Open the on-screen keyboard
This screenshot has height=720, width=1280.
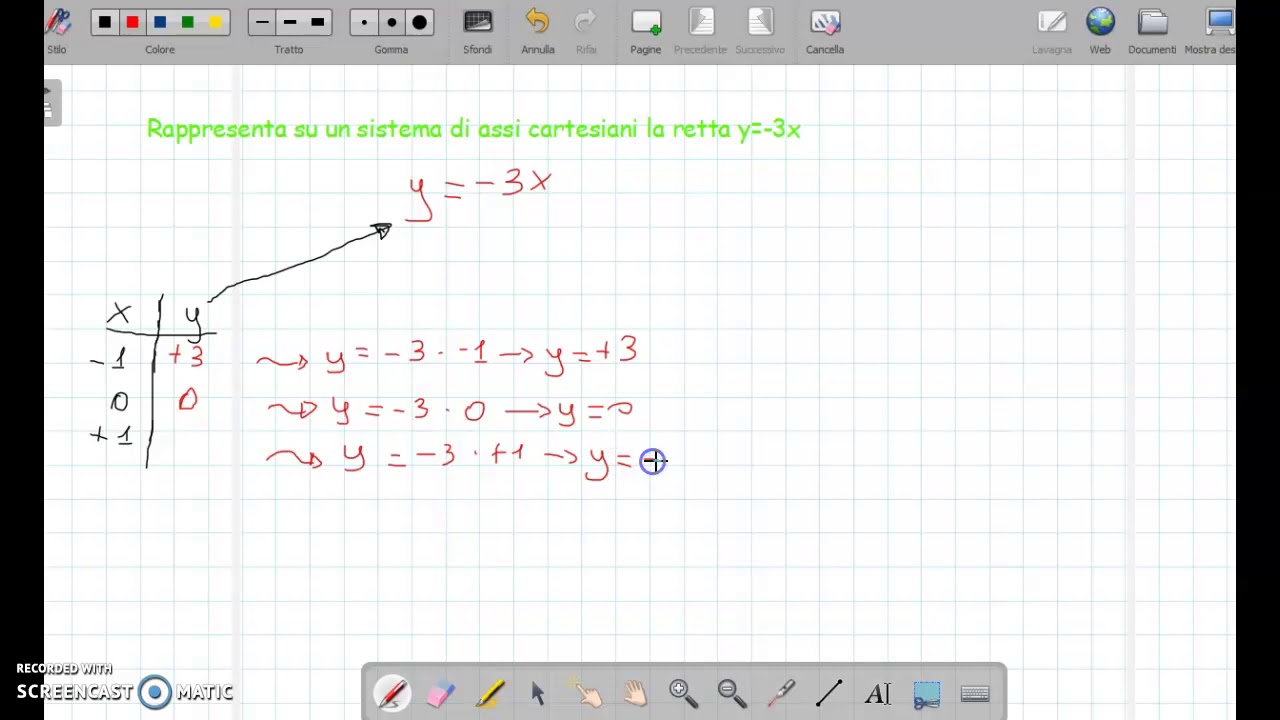975,692
